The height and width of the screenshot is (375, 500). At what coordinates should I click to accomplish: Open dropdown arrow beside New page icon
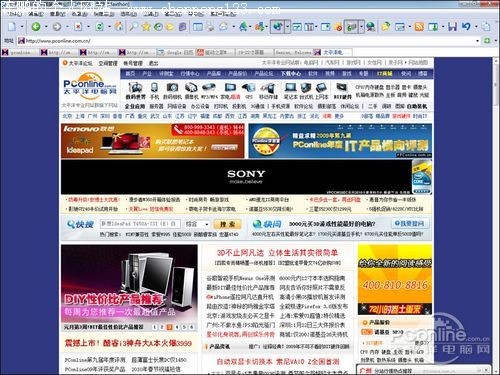[x=22, y=27]
